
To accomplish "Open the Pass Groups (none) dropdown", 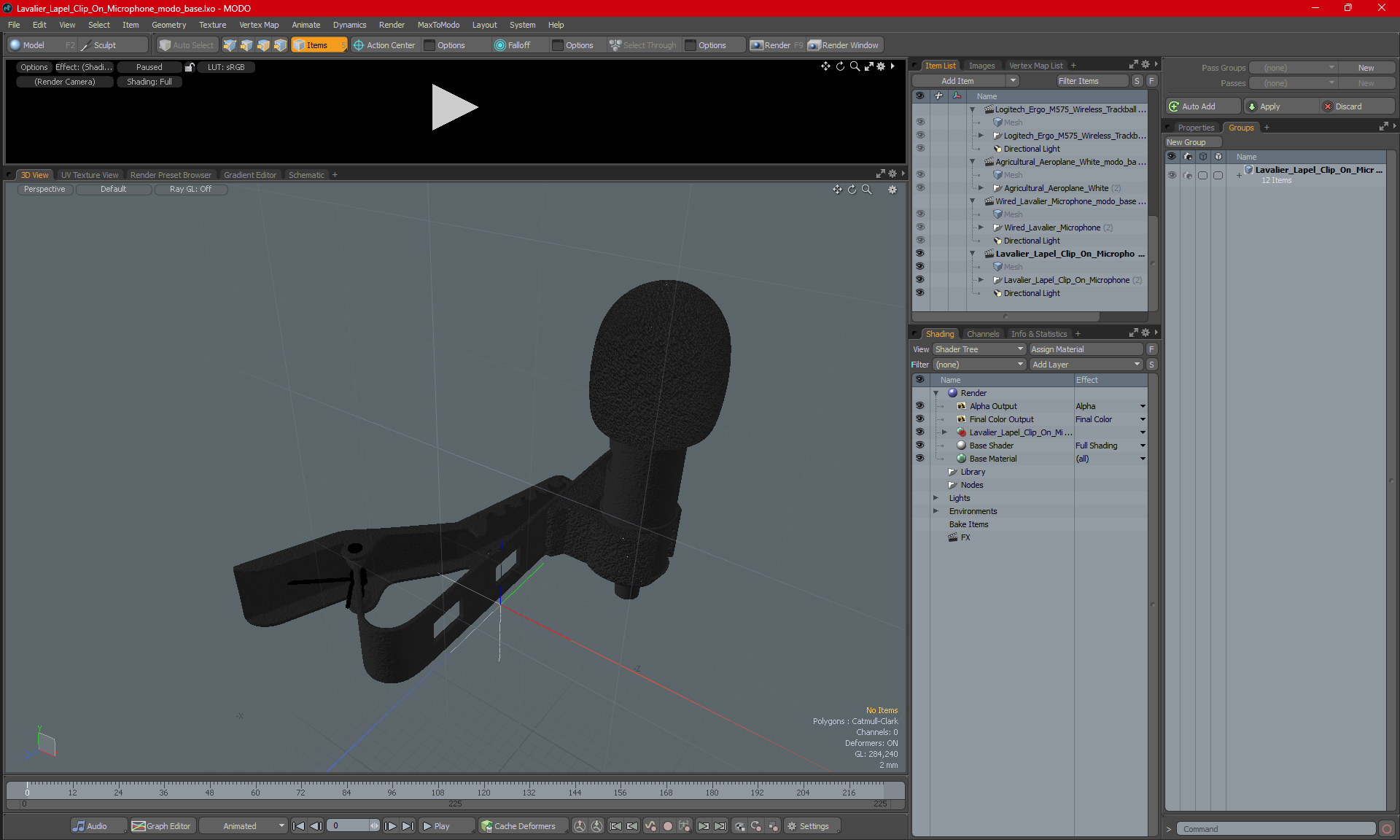I will (x=1294, y=68).
